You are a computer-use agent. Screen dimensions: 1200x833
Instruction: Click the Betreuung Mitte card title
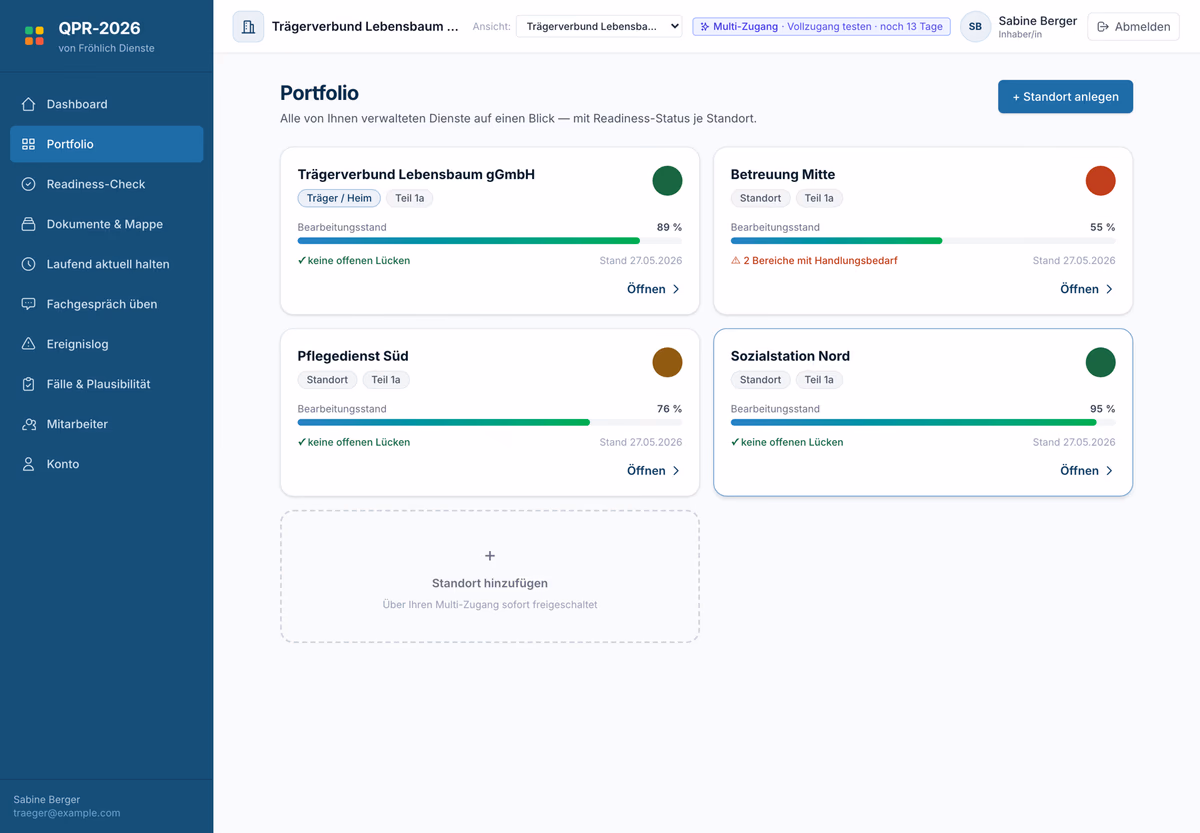click(783, 174)
